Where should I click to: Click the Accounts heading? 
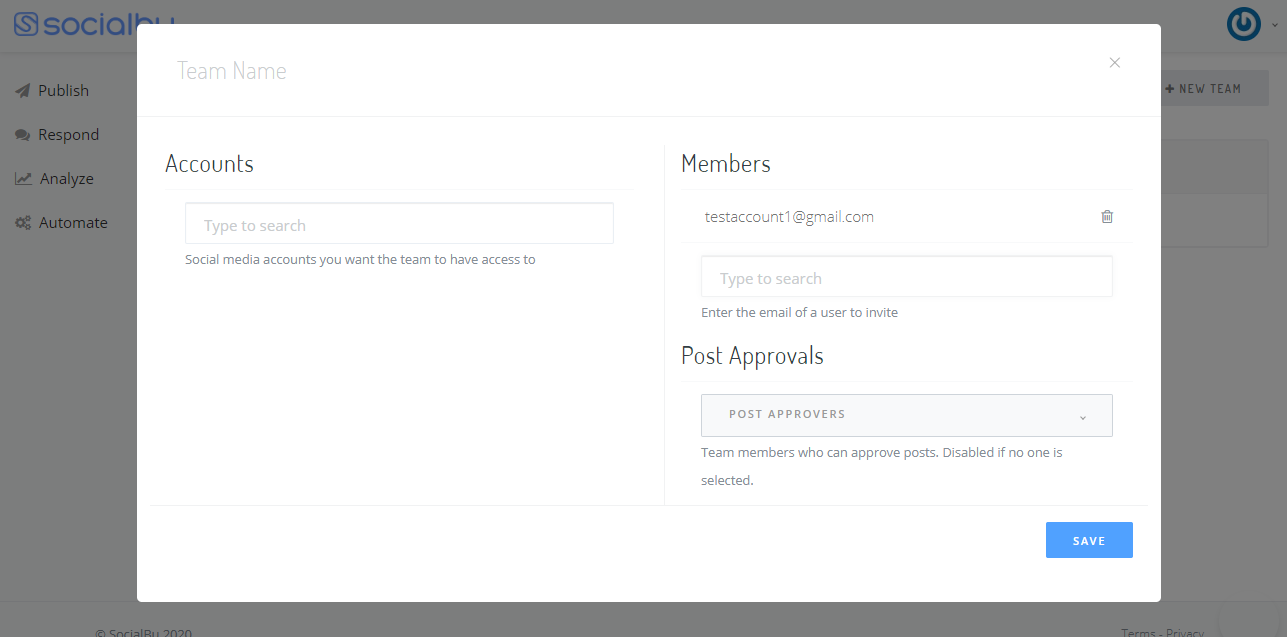pos(209,164)
